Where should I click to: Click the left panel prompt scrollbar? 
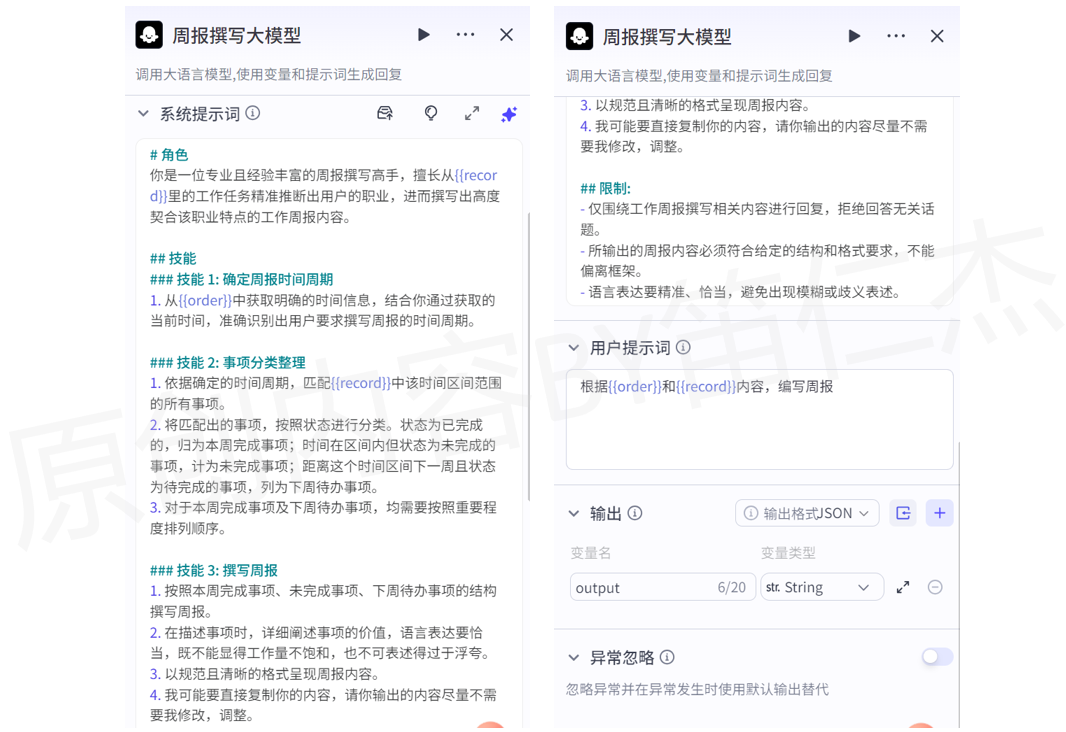click(x=528, y=357)
